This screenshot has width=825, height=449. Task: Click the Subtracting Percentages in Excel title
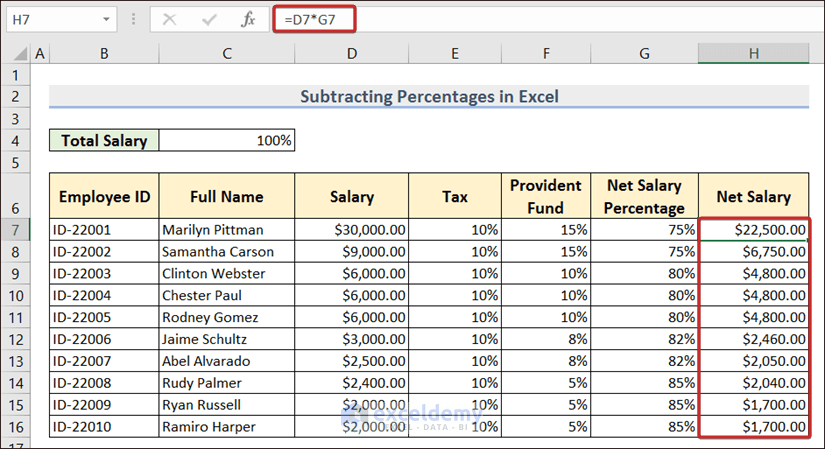click(x=428, y=97)
